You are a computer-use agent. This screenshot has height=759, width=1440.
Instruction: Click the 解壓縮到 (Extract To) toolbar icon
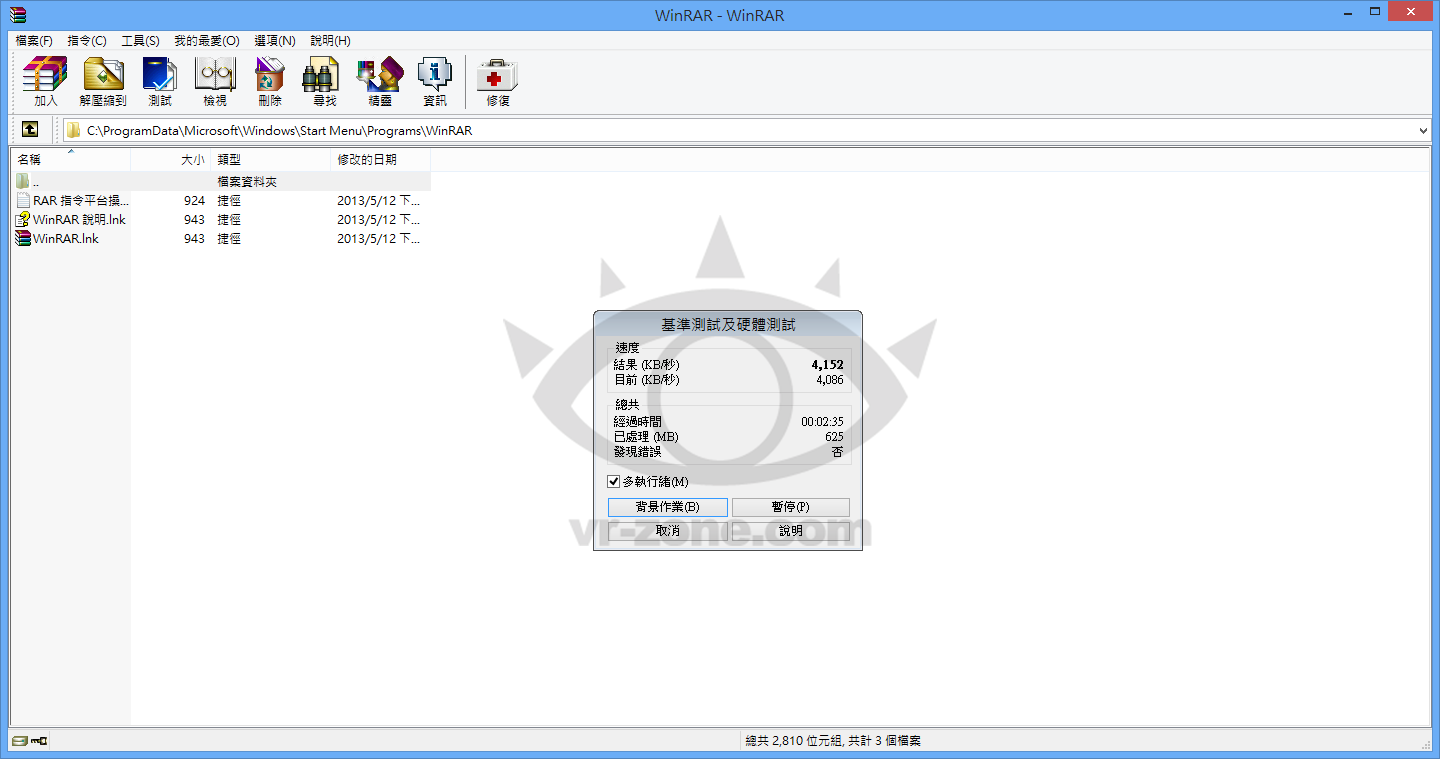pos(103,82)
